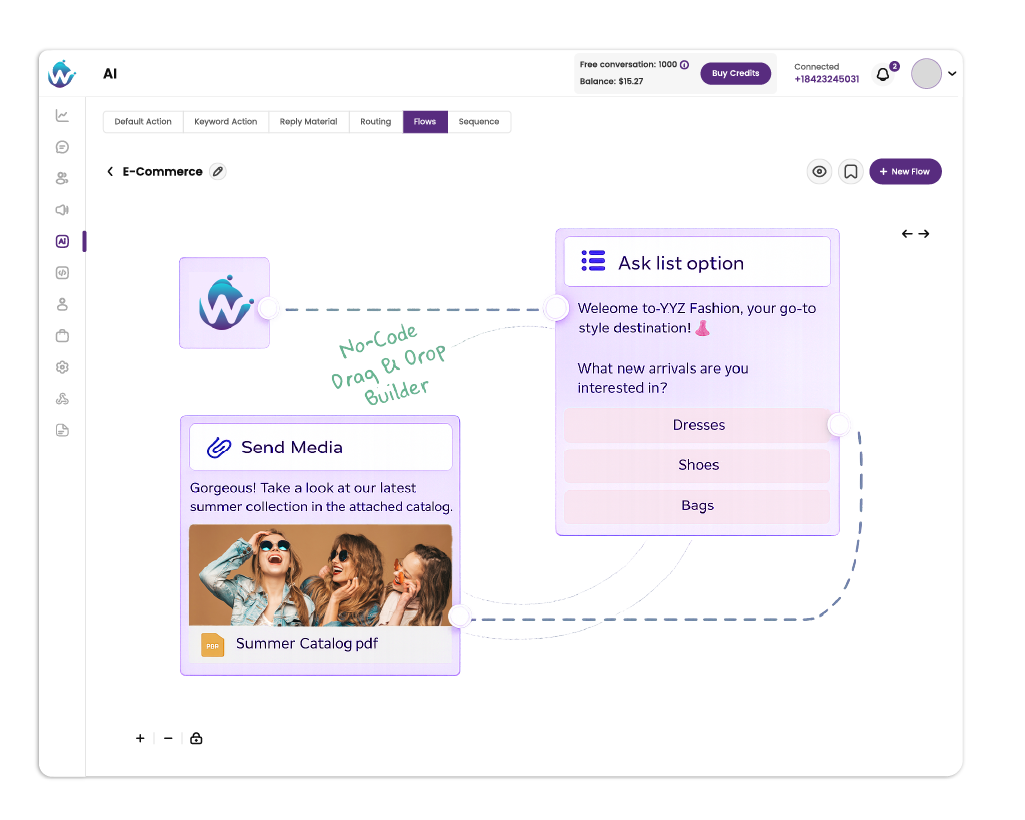Open the chat messages sidebar icon
The height and width of the screenshot is (820, 1025).
tap(62, 147)
